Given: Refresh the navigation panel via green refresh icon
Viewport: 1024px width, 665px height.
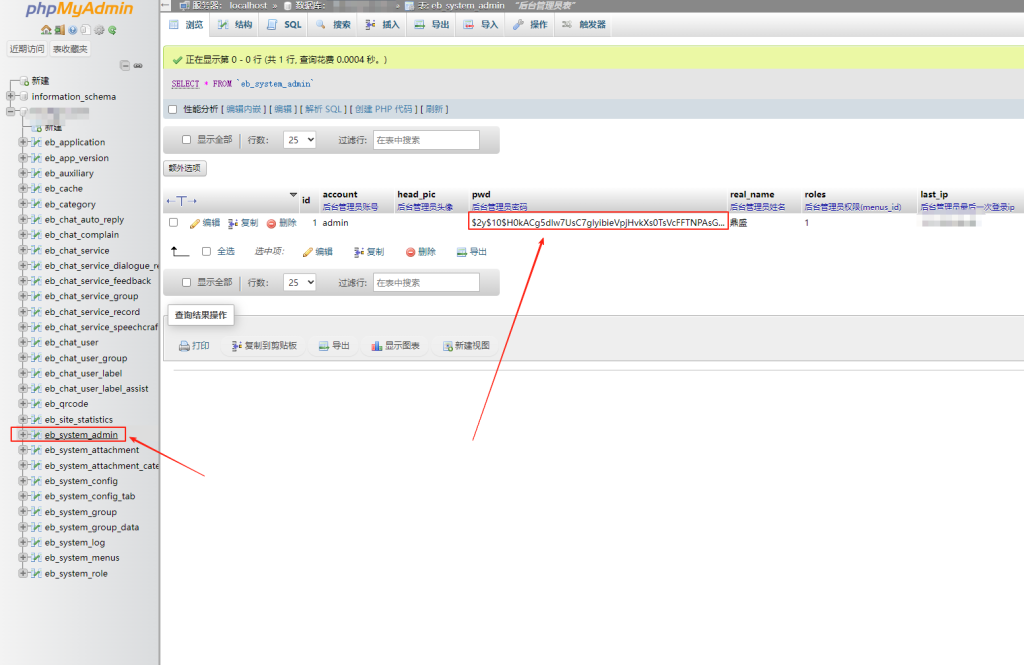Looking at the screenshot, I should point(113,30).
